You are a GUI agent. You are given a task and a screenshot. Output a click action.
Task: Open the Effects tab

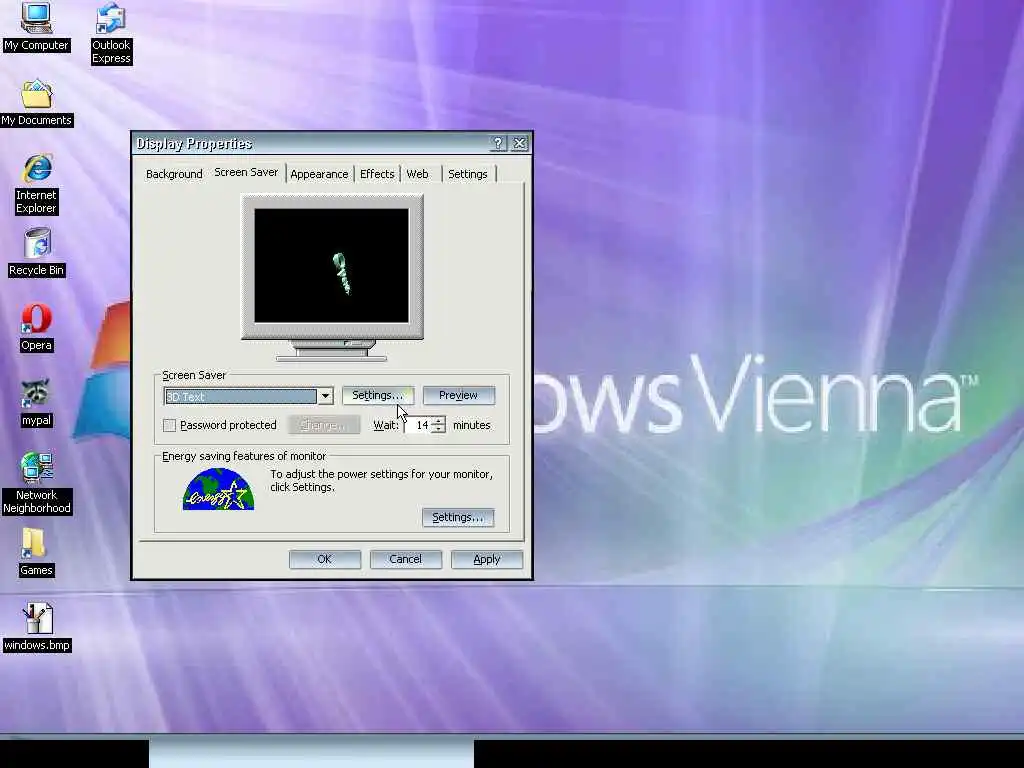click(377, 174)
